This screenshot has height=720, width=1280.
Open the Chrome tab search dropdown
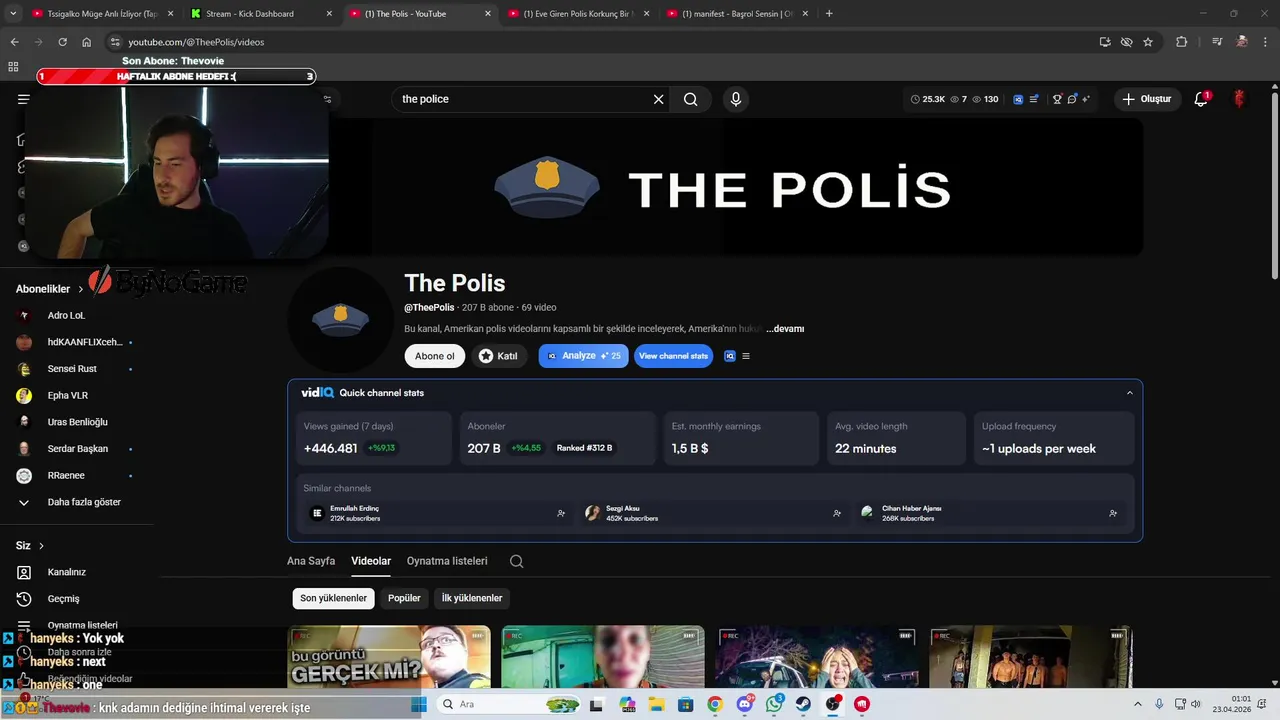pyautogui.click(x=13, y=14)
